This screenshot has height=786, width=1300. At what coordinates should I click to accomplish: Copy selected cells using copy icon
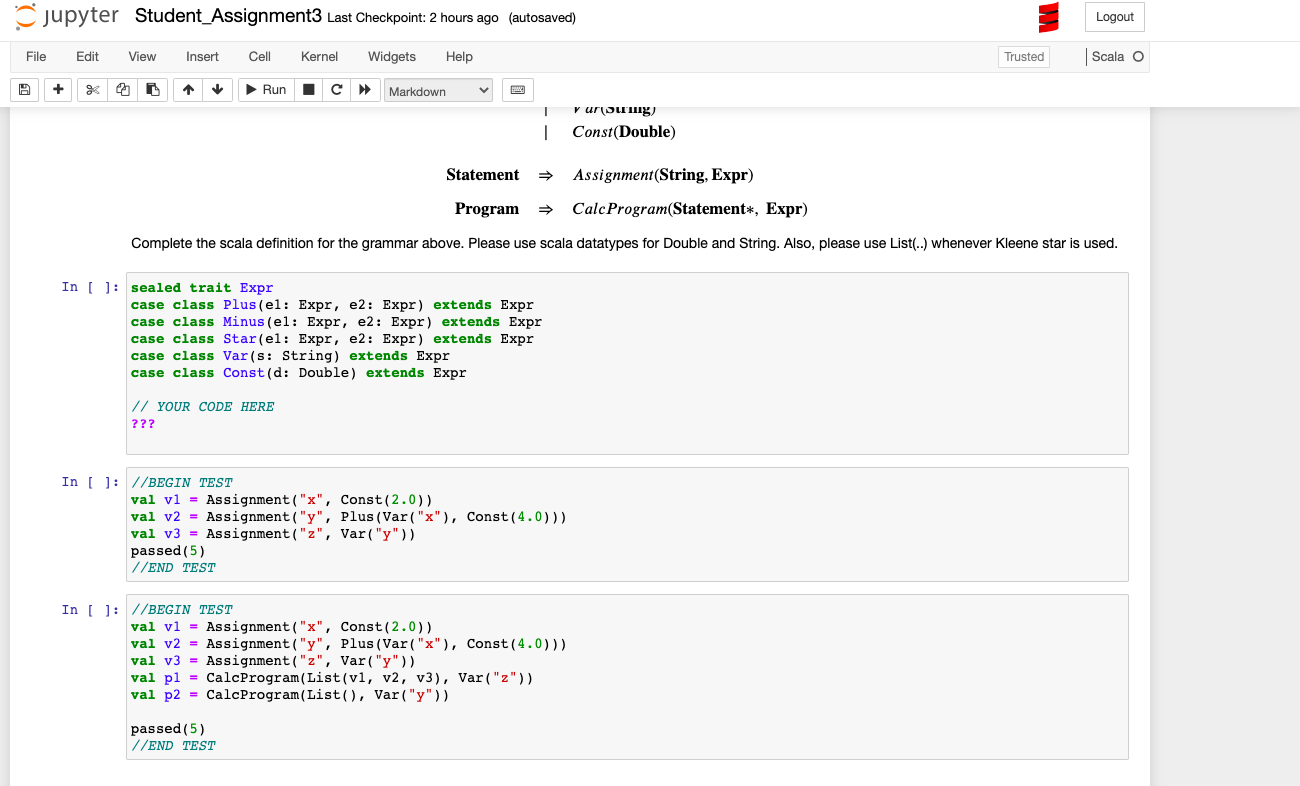point(121,89)
